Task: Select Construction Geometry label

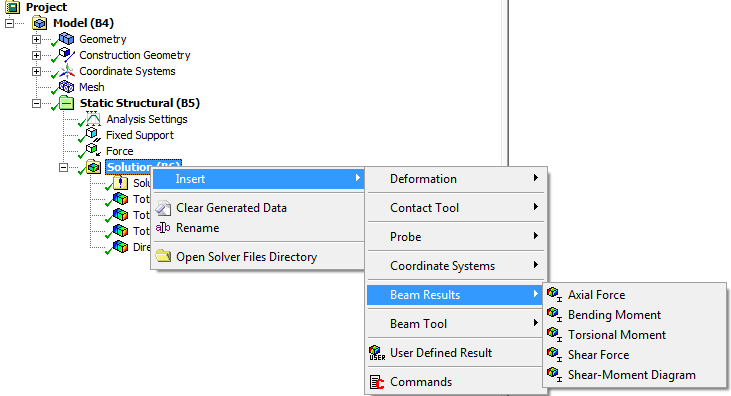Action: coord(135,55)
